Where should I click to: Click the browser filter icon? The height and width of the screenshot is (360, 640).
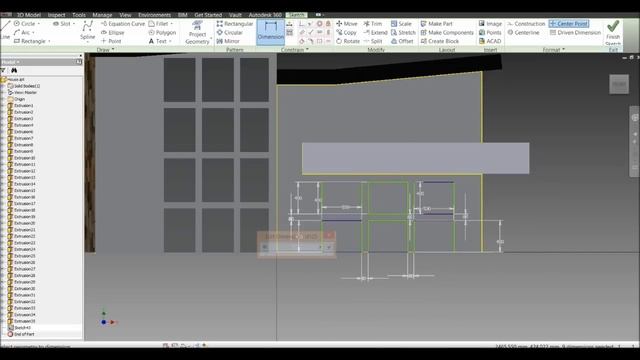pyautogui.click(x=3, y=71)
